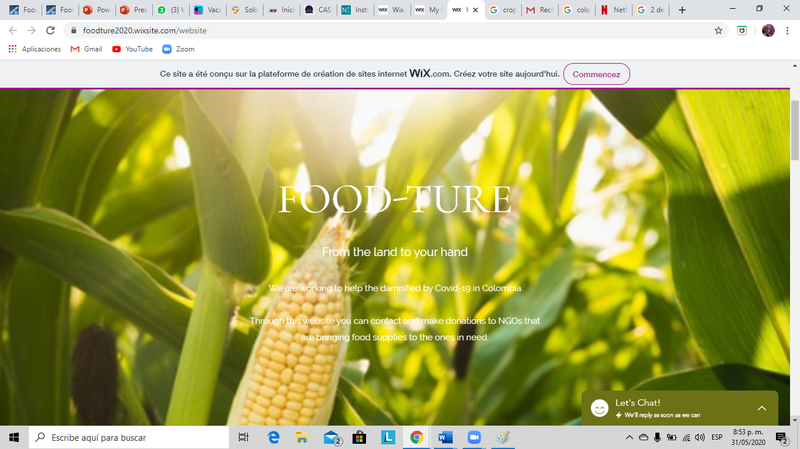Open OneDrive cloud tray icon
This screenshot has height=449, width=800.
tap(643, 437)
